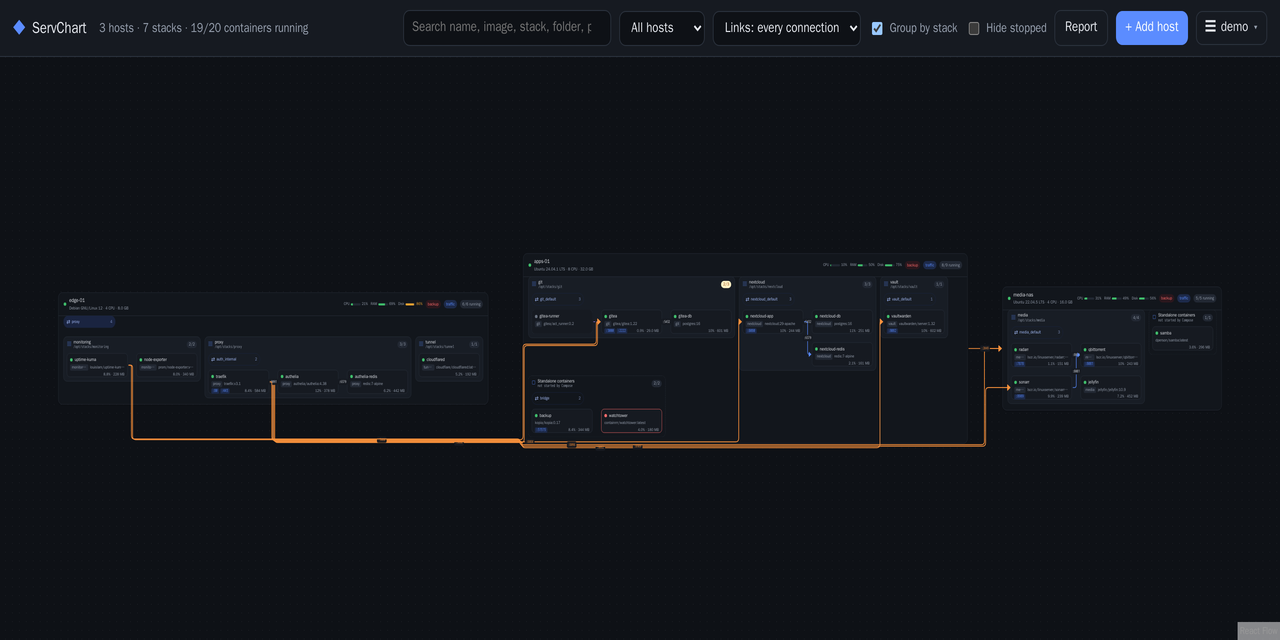Click media-nas Standalone containers icon
The image size is (1280, 640).
1154,317
